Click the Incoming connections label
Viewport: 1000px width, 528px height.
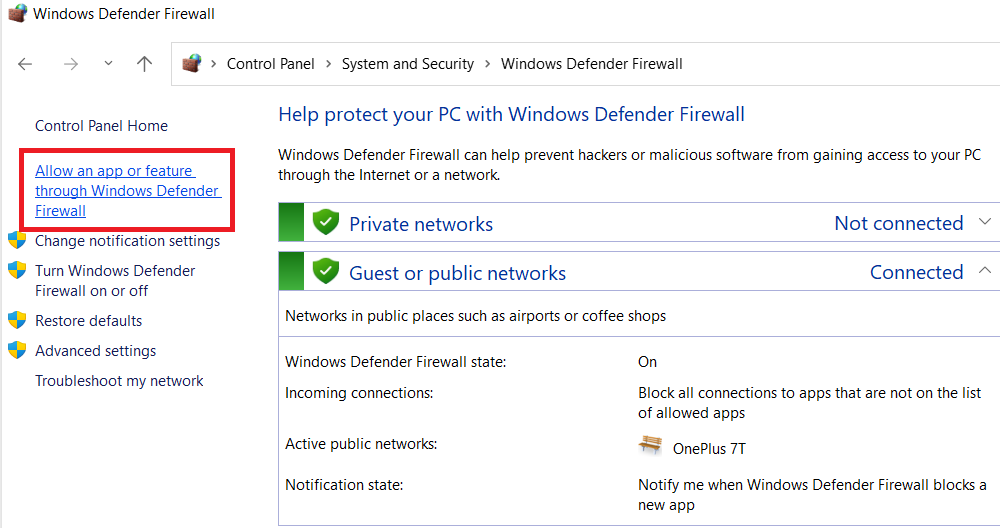click(359, 393)
